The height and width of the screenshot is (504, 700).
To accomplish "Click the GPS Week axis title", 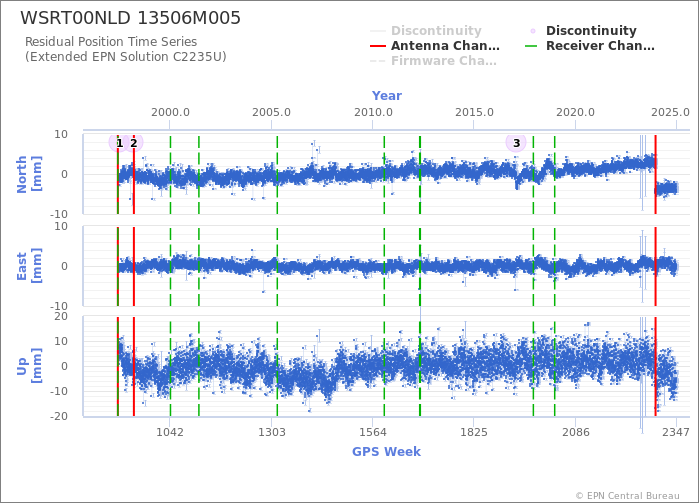I will [387, 452].
